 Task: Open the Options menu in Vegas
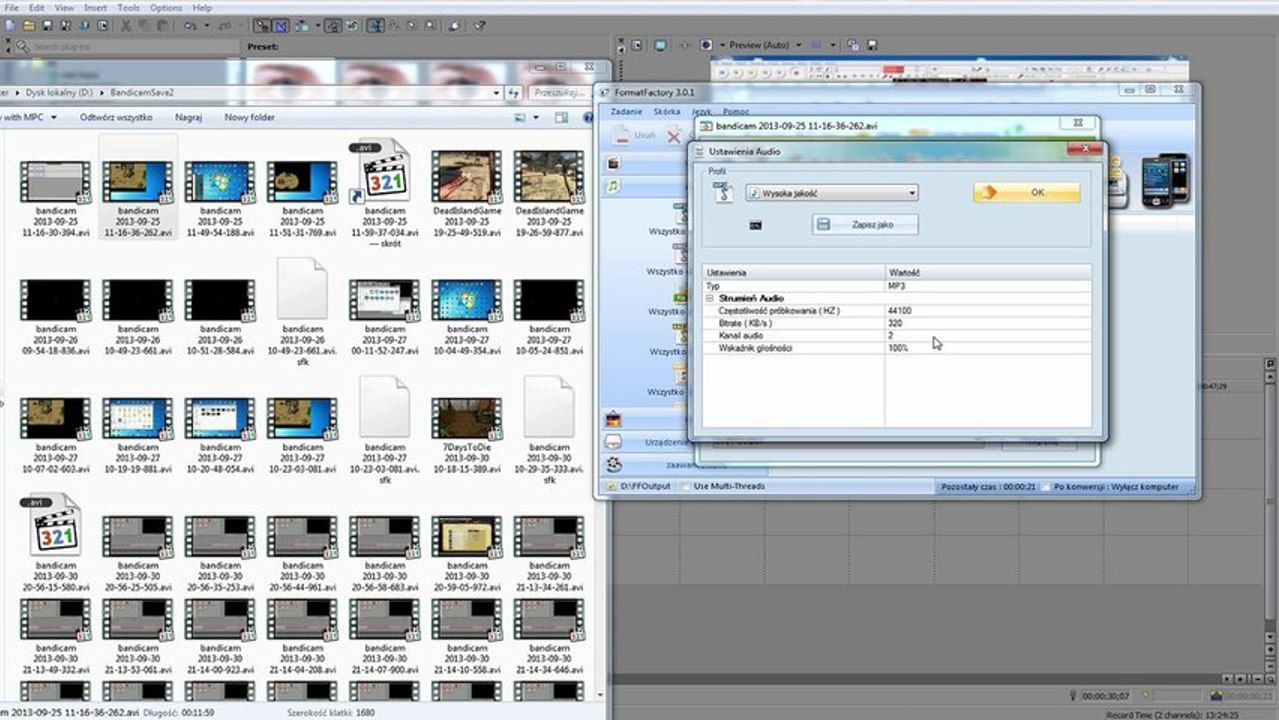coord(166,7)
